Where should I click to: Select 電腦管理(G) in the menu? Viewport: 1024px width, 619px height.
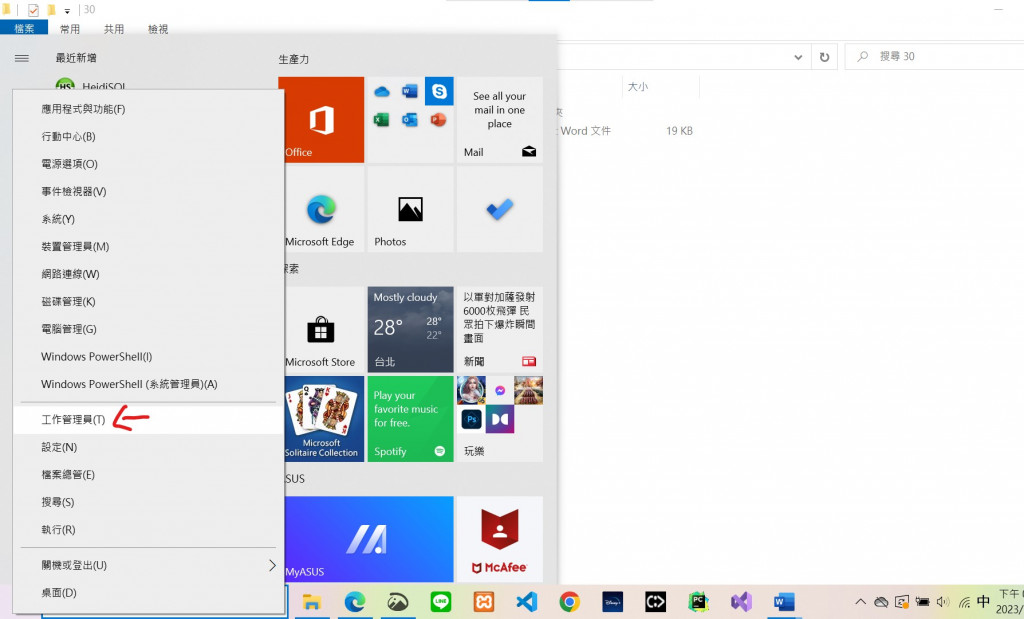[x=148, y=328]
